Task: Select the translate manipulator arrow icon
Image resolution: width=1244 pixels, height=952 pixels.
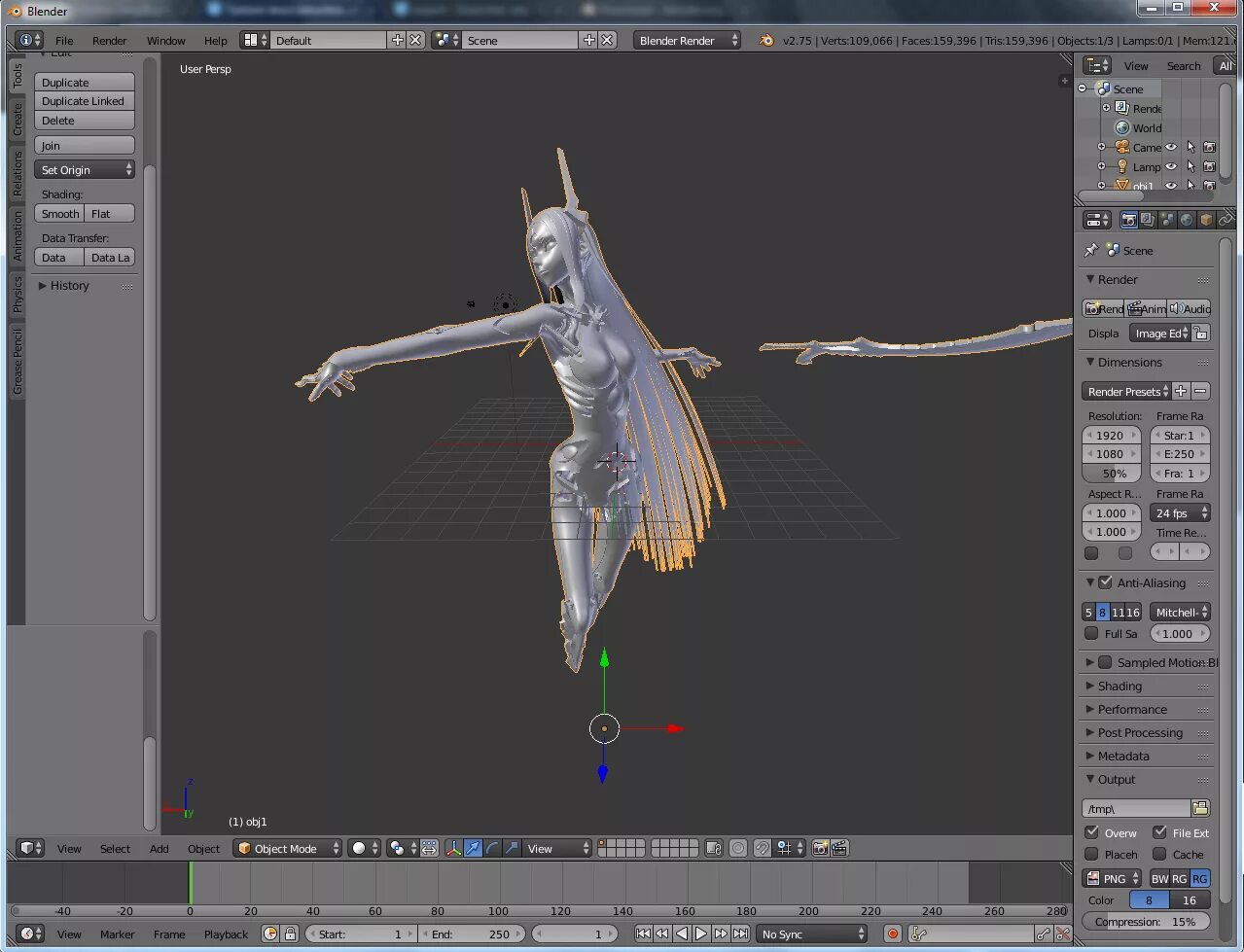Action: click(x=473, y=848)
